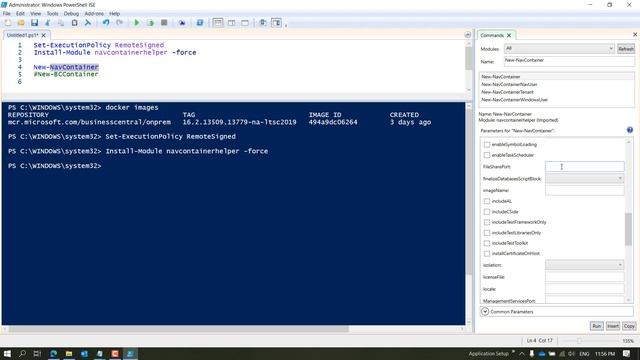Tick the includeTestToolkit checkbox
640x360 pixels.
[487, 243]
